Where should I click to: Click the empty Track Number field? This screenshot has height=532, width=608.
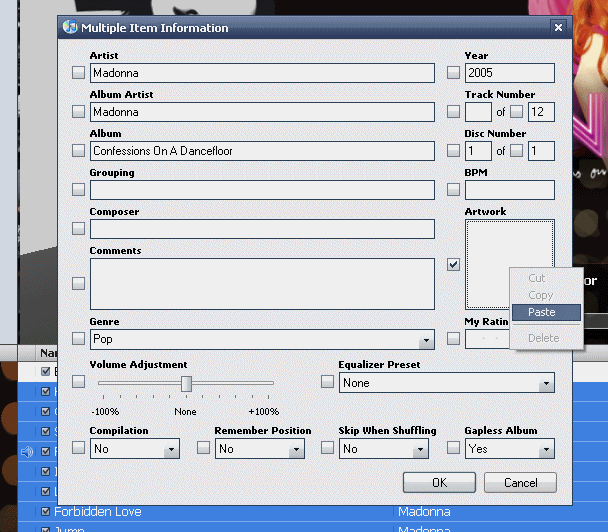[x=478, y=112]
